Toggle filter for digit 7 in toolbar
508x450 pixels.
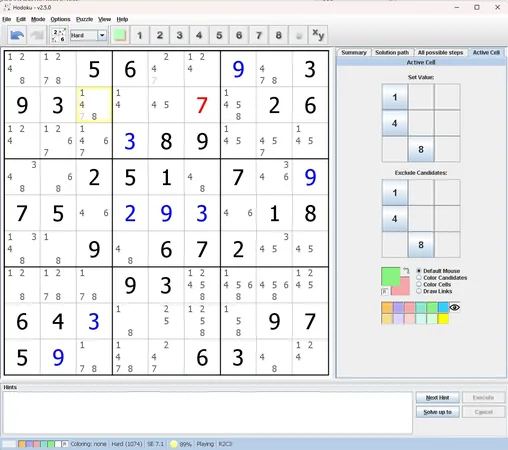pyautogui.click(x=259, y=35)
